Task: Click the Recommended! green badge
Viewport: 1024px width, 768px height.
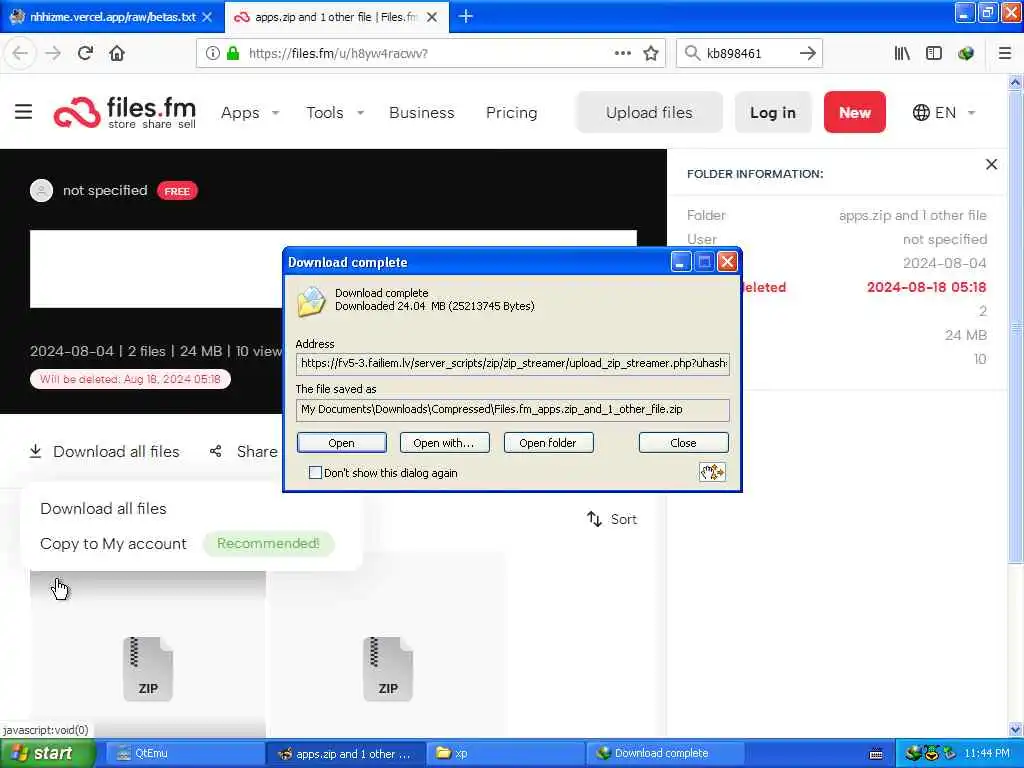Action: 268,543
